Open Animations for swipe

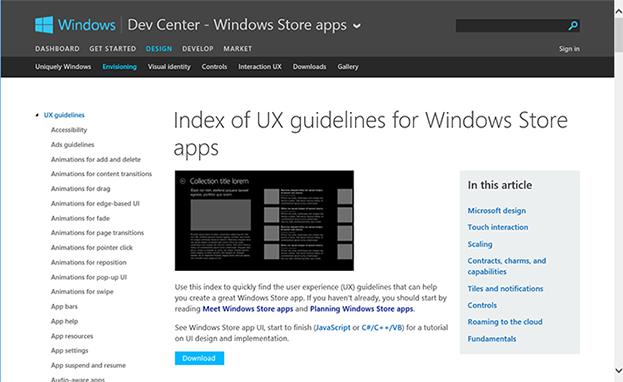[x=82, y=292]
